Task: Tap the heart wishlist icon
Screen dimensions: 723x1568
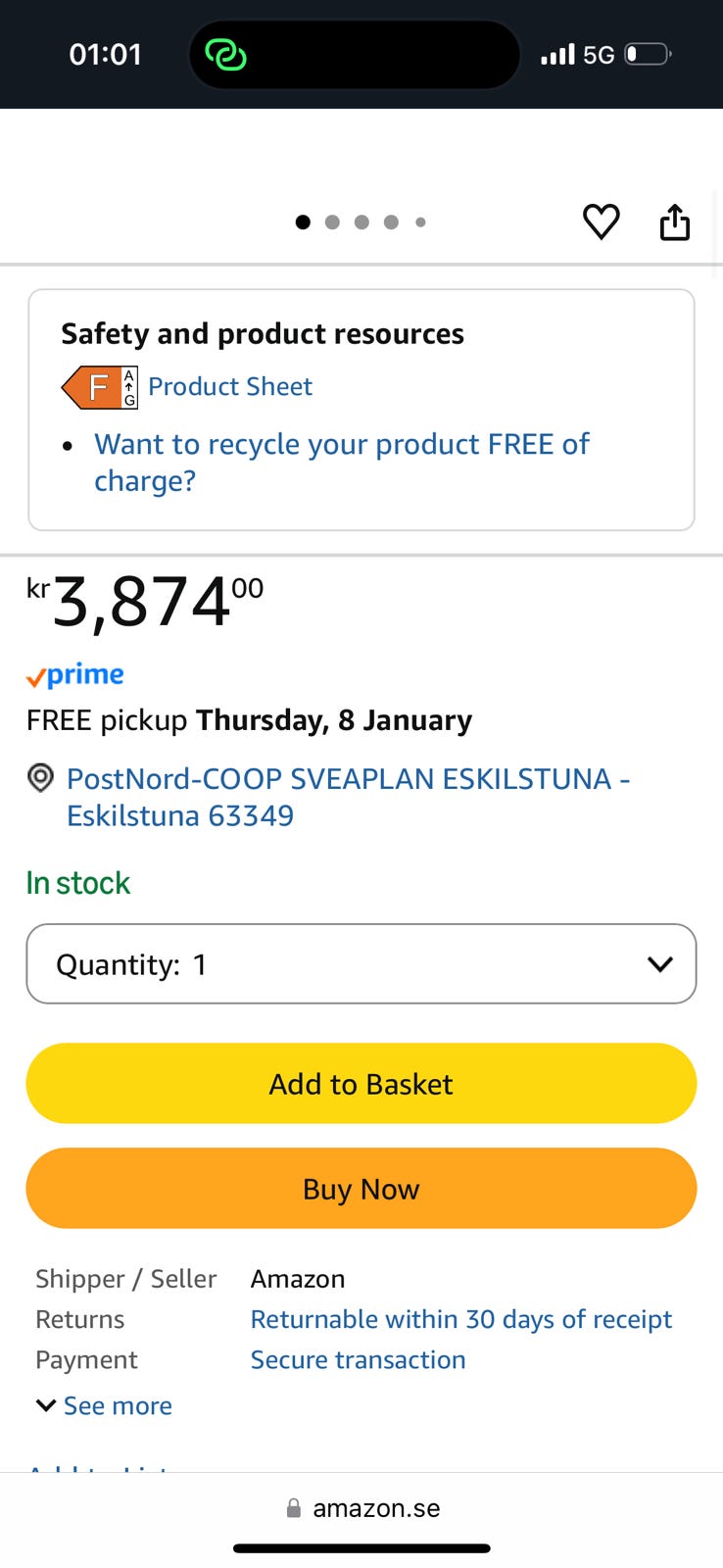Action: (601, 221)
